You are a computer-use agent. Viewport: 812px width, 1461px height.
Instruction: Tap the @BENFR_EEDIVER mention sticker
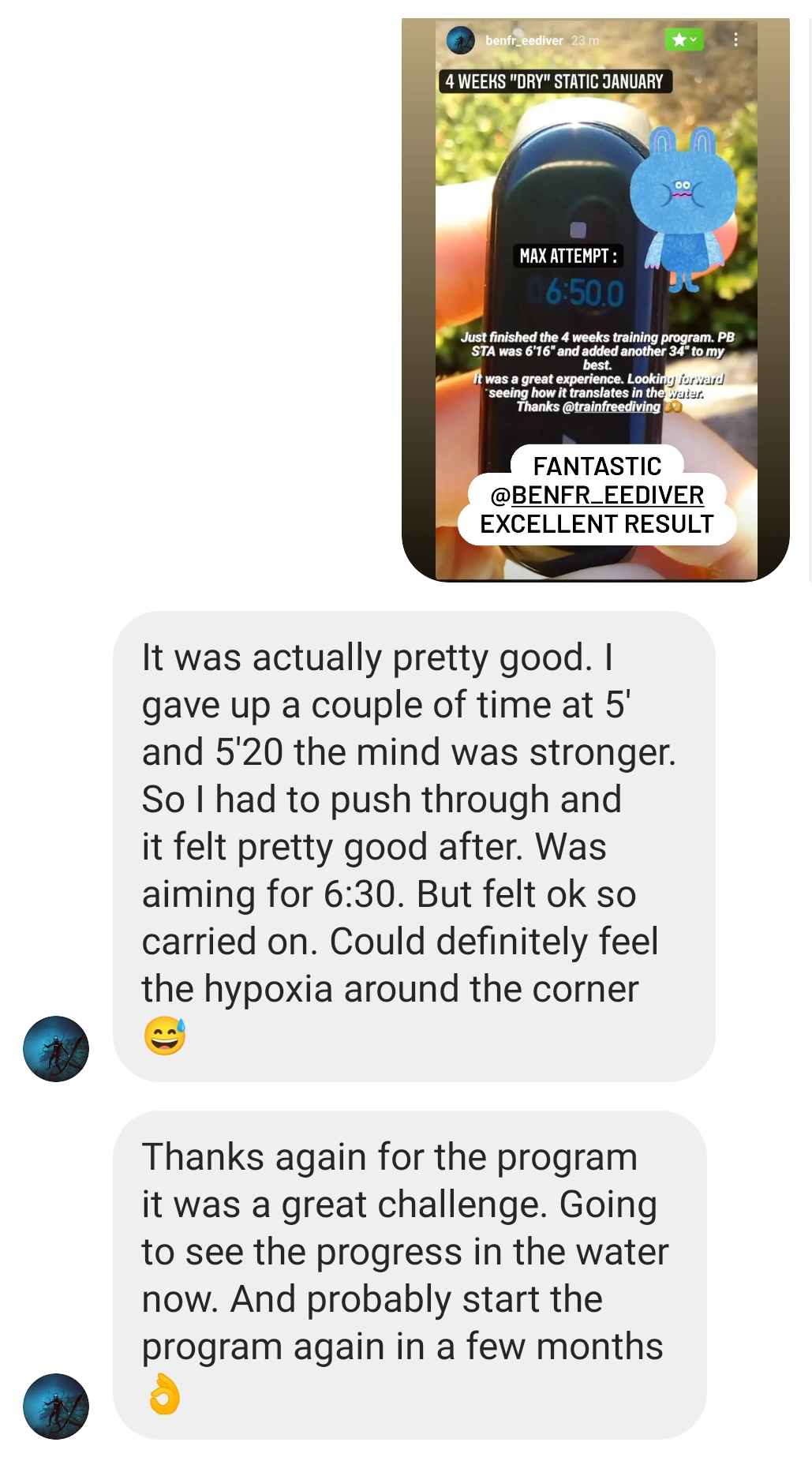(597, 495)
